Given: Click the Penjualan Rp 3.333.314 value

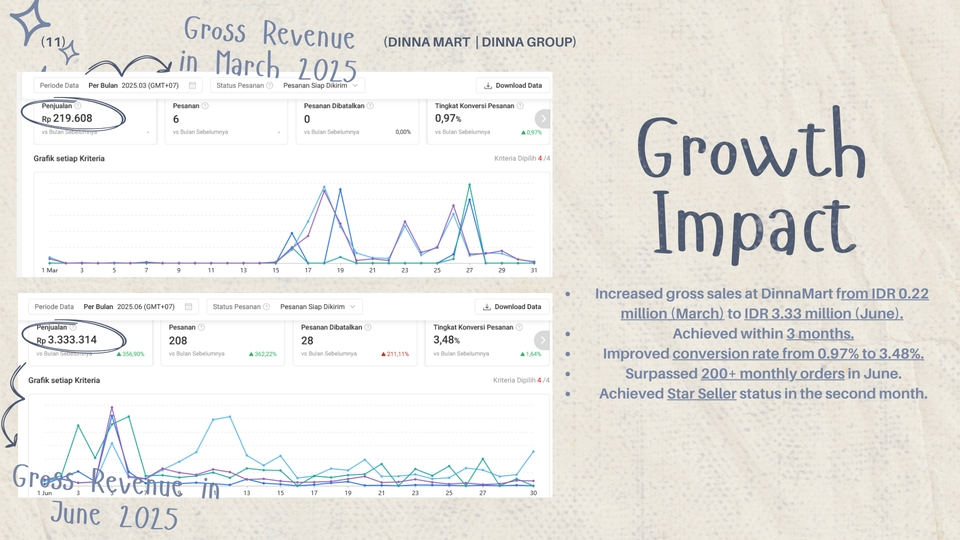Looking at the screenshot, I should [x=72, y=340].
